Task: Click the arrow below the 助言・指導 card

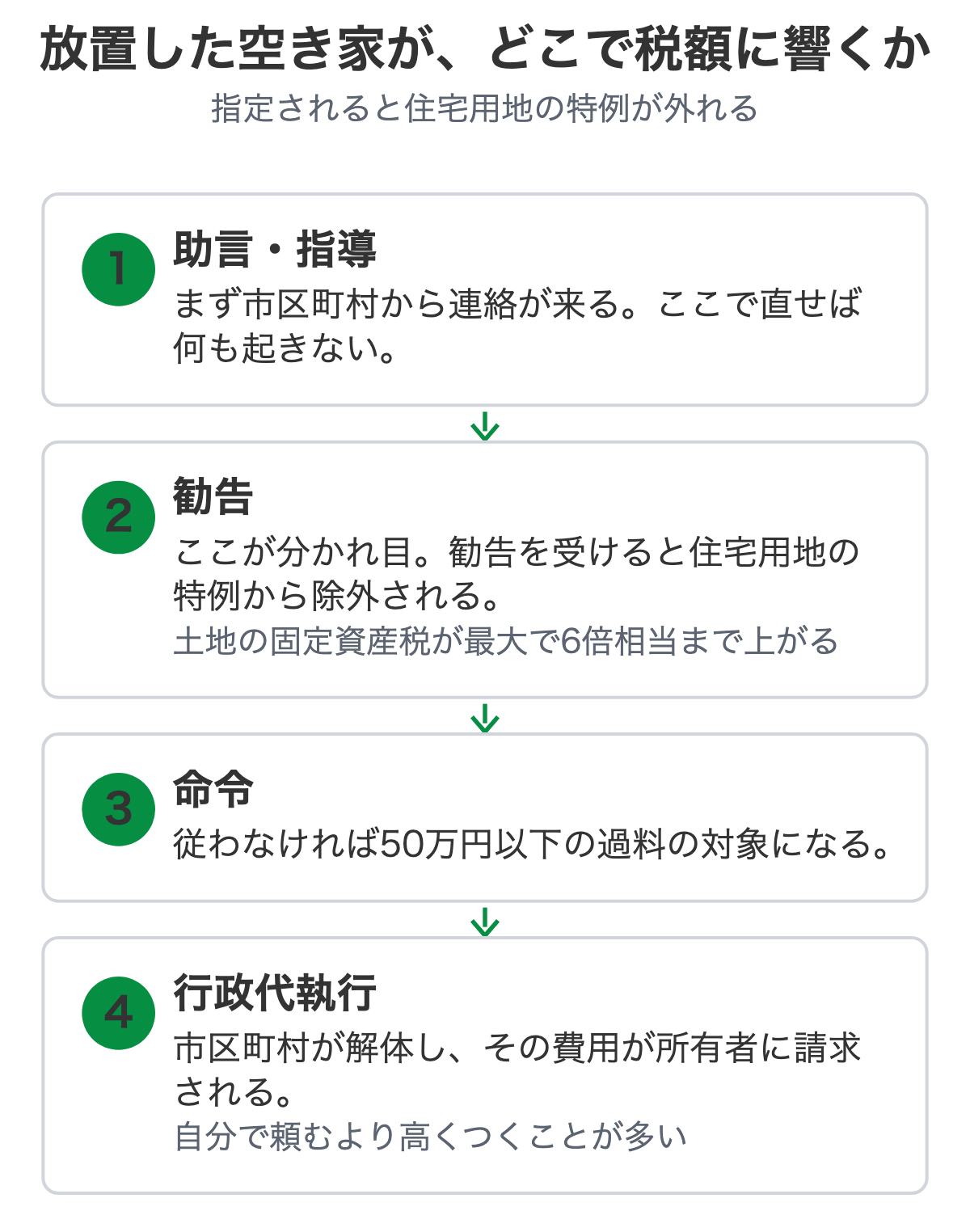Action: point(485,426)
